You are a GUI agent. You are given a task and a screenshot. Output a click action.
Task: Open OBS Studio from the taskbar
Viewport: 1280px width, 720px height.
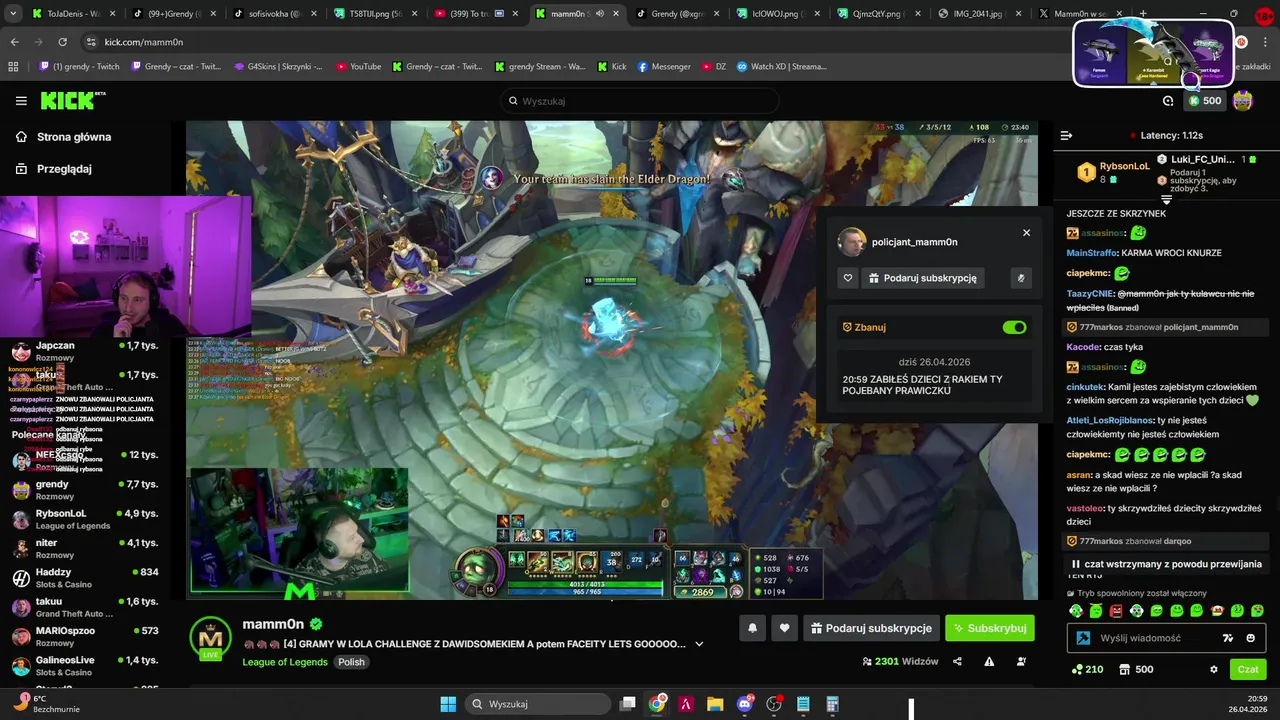click(x=773, y=704)
